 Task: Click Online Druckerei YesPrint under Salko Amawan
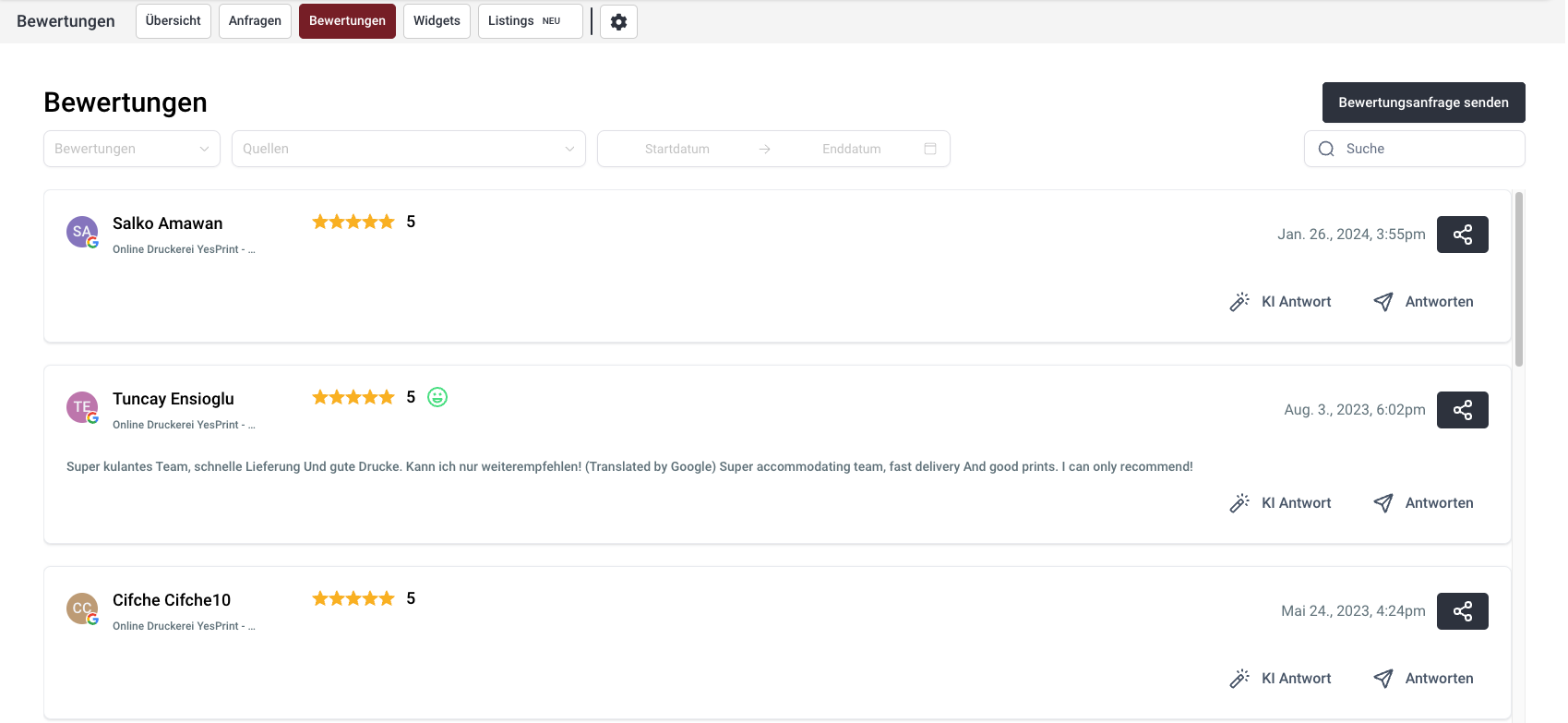(x=184, y=249)
